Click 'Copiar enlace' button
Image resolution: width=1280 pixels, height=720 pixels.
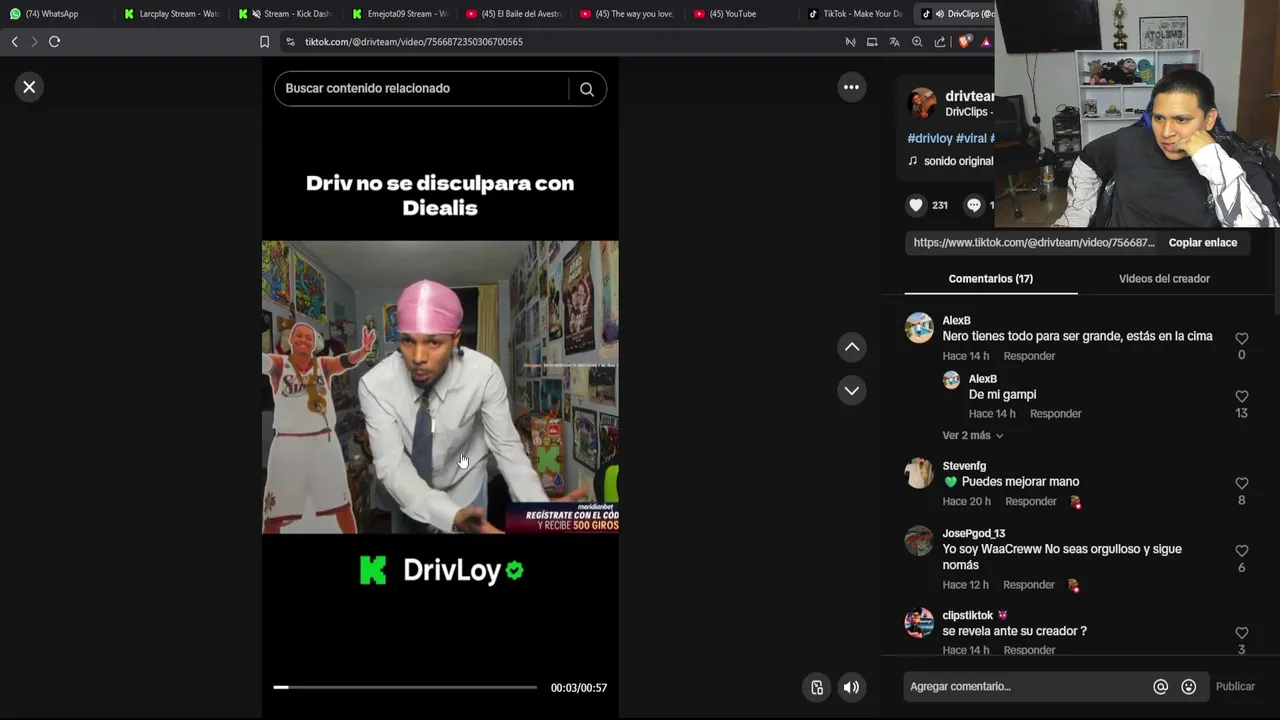click(x=1203, y=243)
